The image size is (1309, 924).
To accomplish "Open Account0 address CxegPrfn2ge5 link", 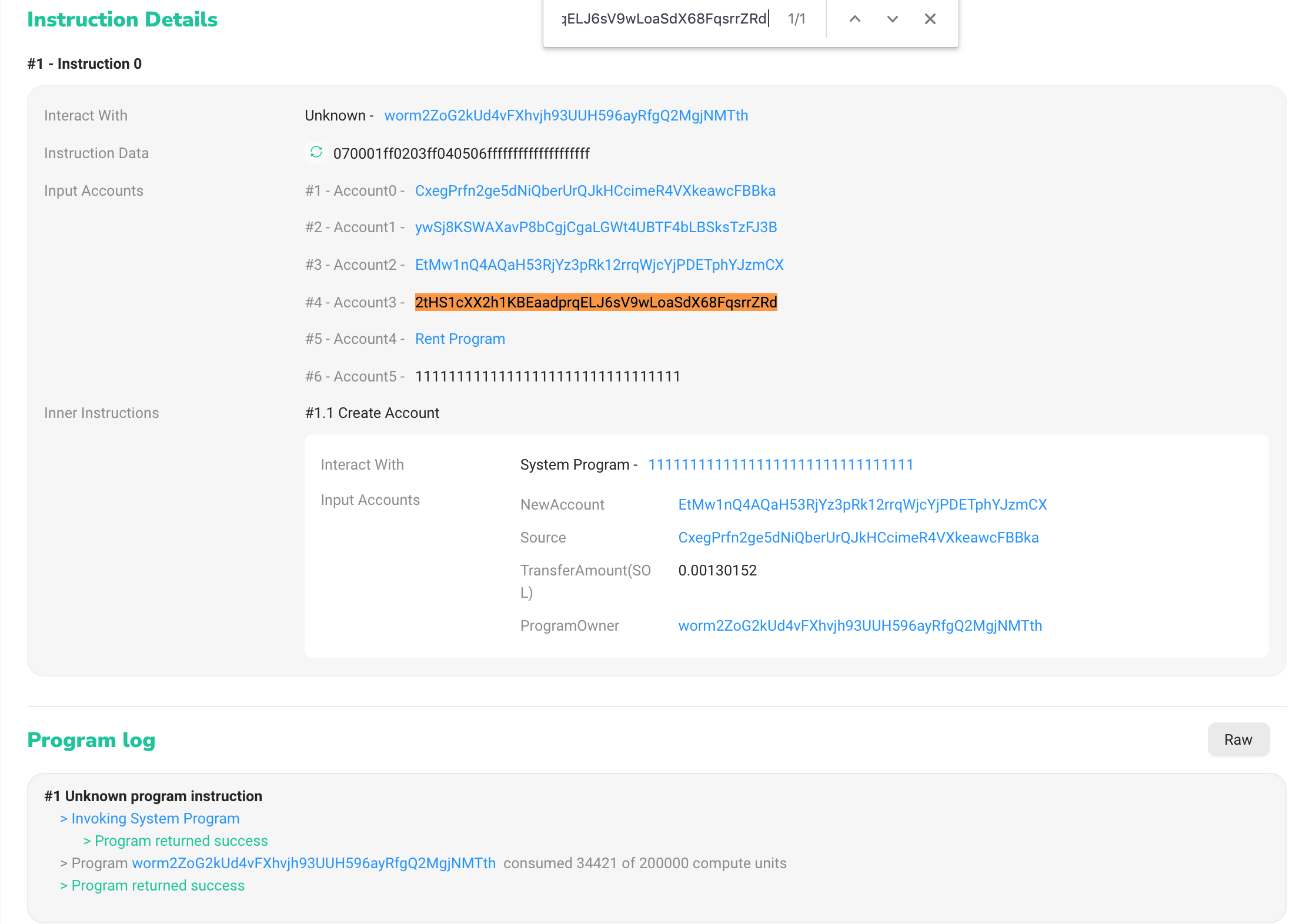I will click(595, 190).
